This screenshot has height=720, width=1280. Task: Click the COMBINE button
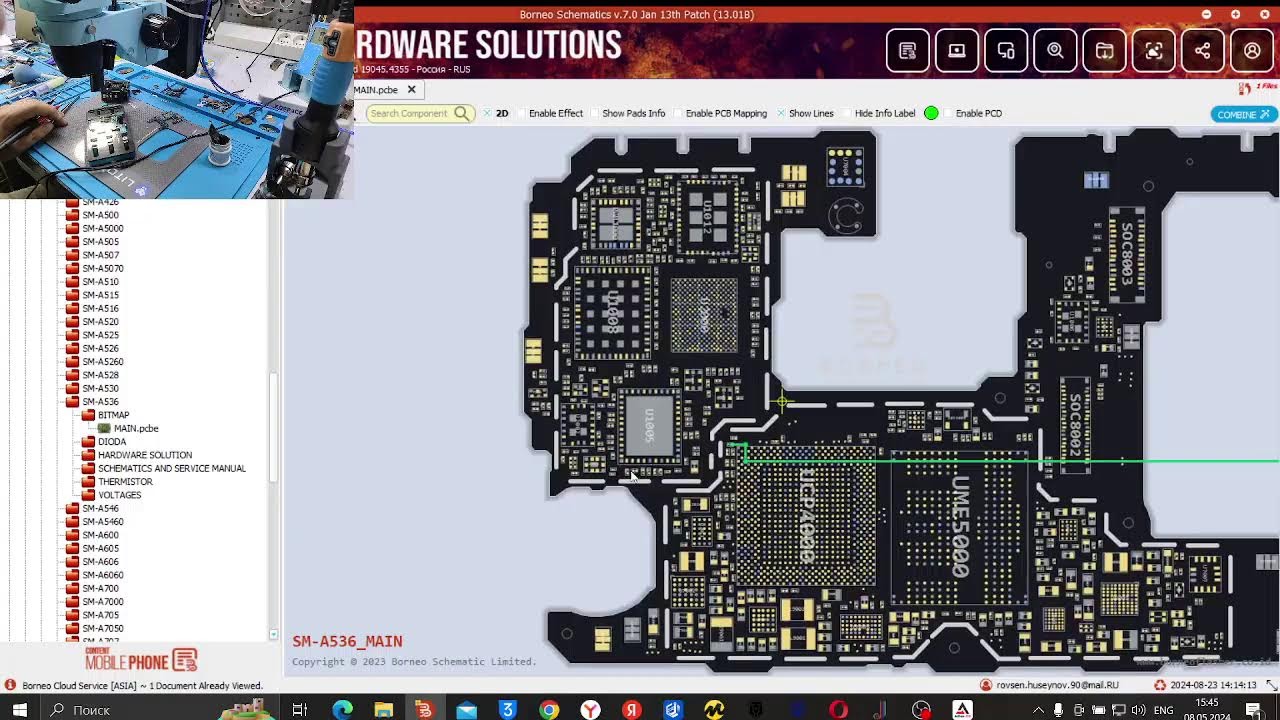click(1243, 114)
